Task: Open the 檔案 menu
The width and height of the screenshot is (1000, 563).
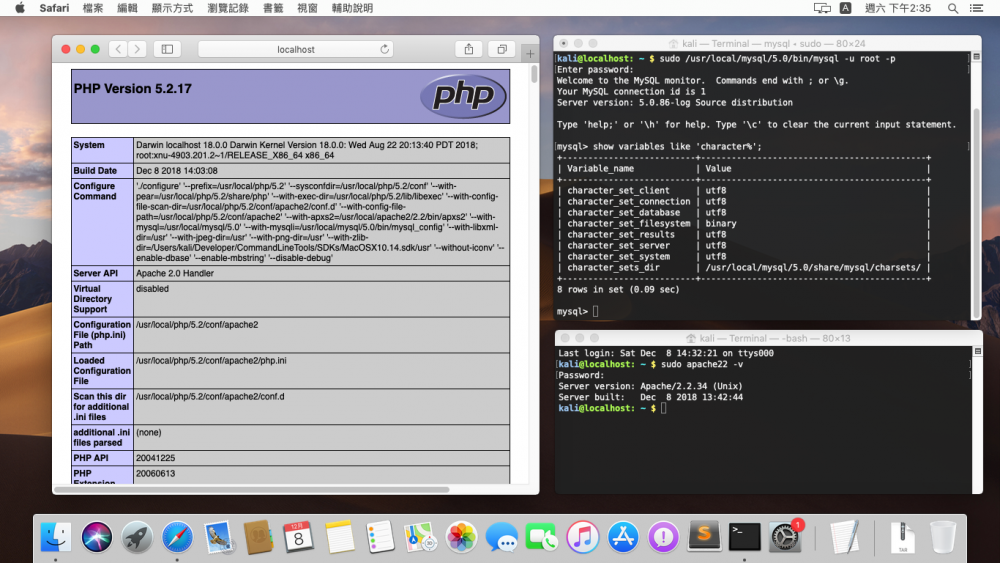Action: (x=93, y=8)
